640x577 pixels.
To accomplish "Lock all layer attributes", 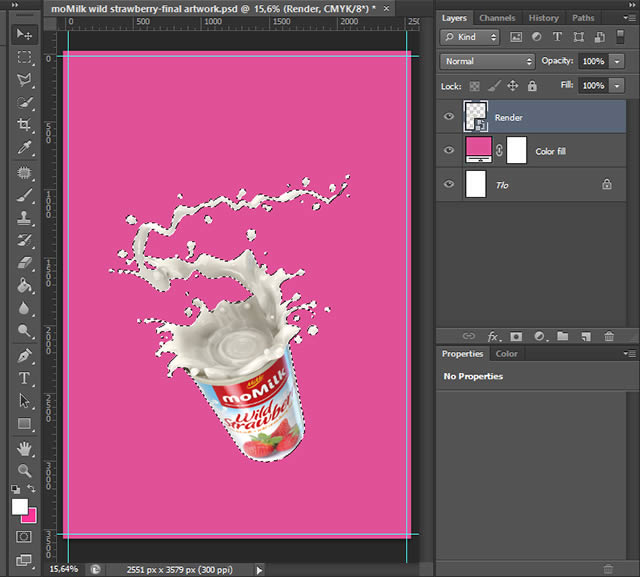I will point(532,86).
